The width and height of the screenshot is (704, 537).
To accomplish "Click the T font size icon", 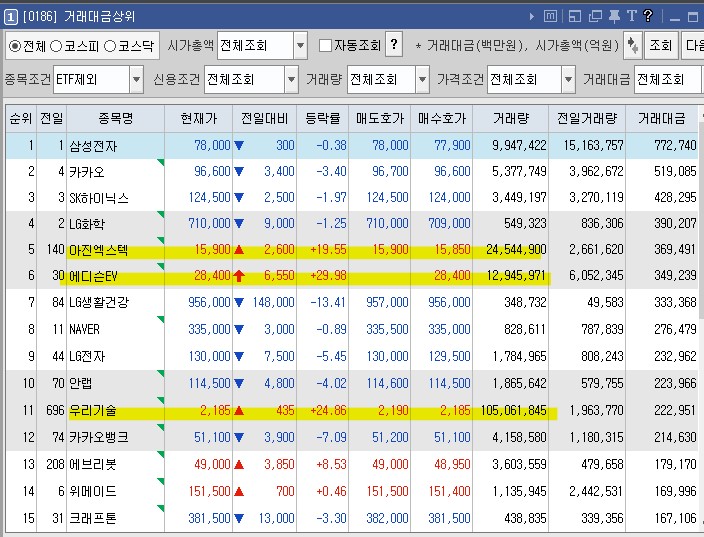I will 632,17.
